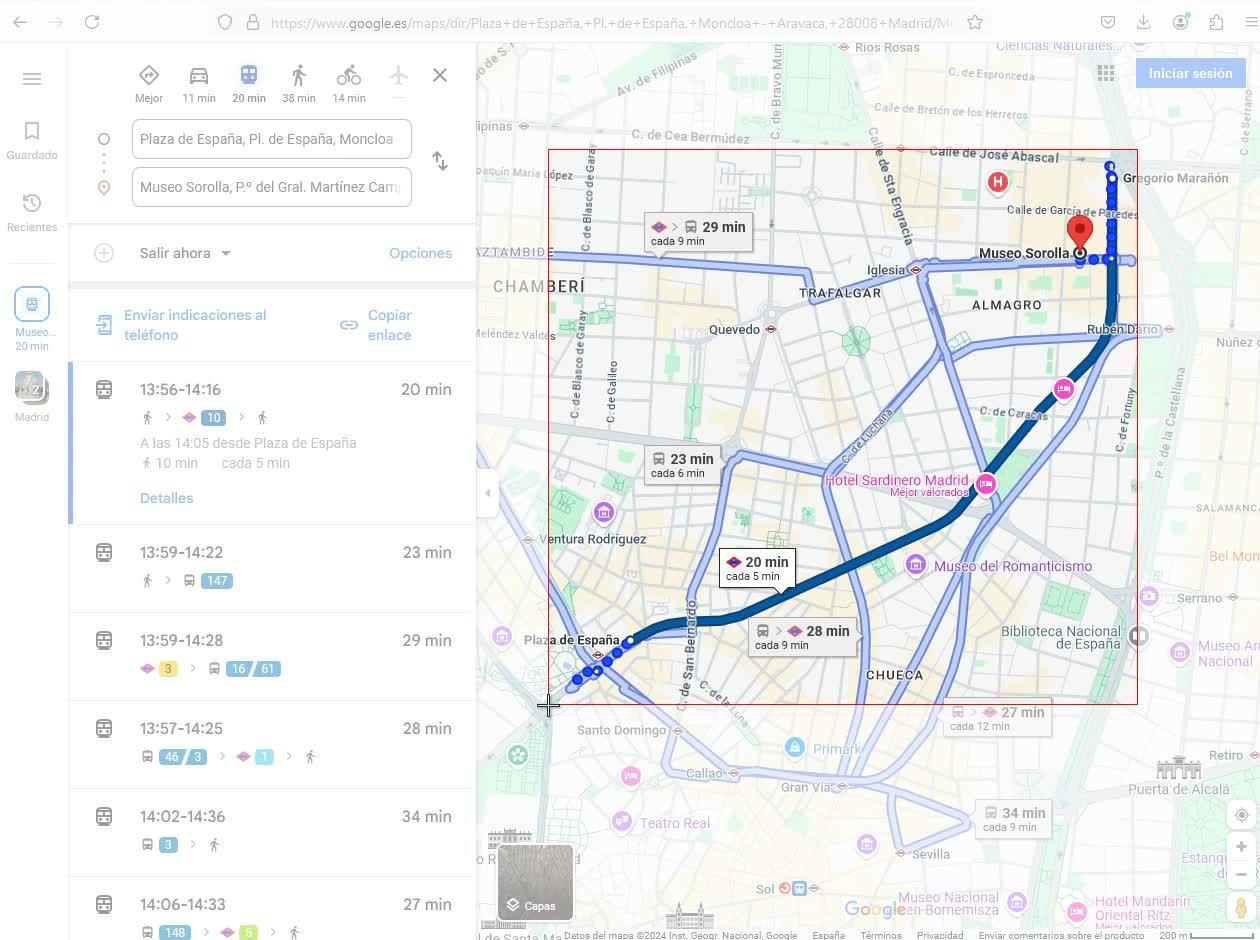Viewport: 1260px width, 940px height.
Task: Open the Street View pegman
Action: pos(1241,908)
